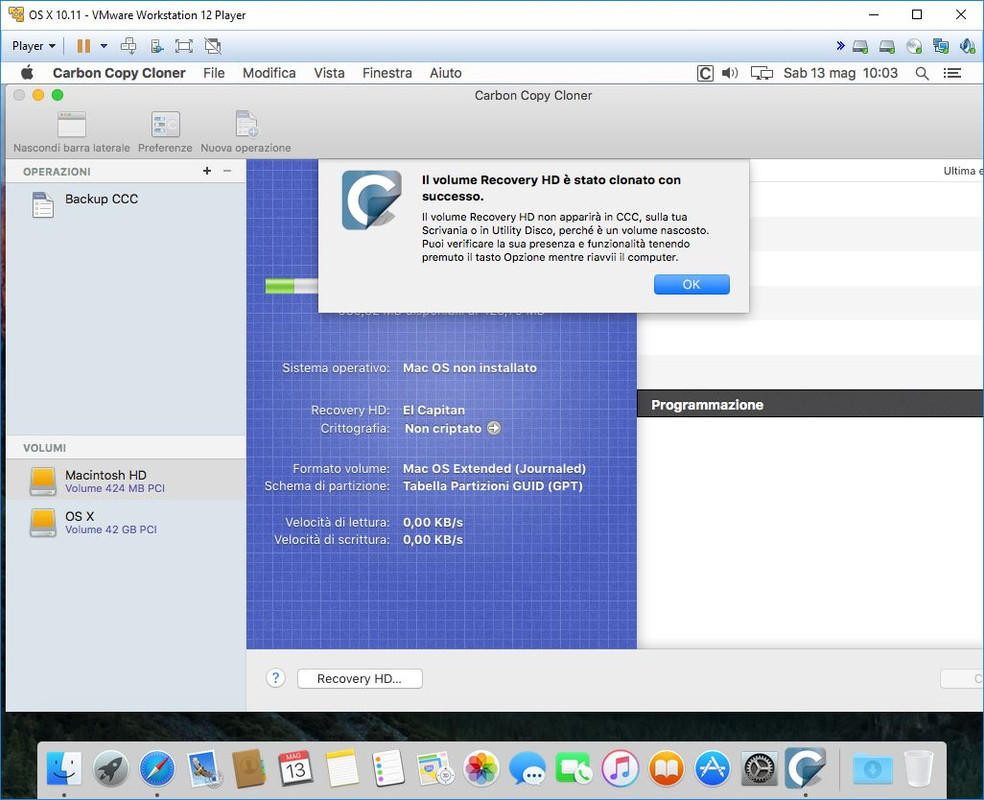This screenshot has height=800, width=984.
Task: Open App Store from the Dock
Action: pos(712,768)
